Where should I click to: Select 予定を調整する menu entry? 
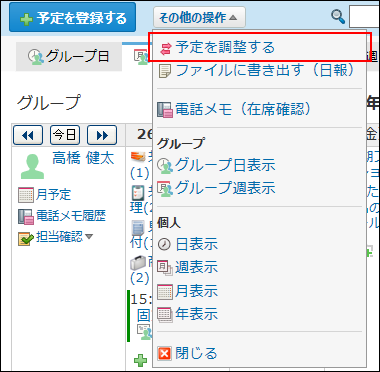(x=217, y=47)
